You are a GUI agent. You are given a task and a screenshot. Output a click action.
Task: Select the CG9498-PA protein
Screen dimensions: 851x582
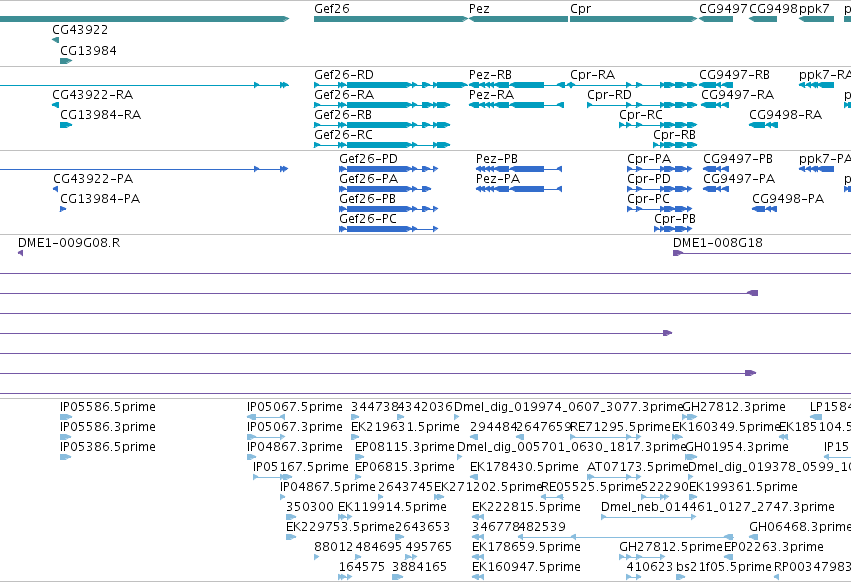point(764,209)
